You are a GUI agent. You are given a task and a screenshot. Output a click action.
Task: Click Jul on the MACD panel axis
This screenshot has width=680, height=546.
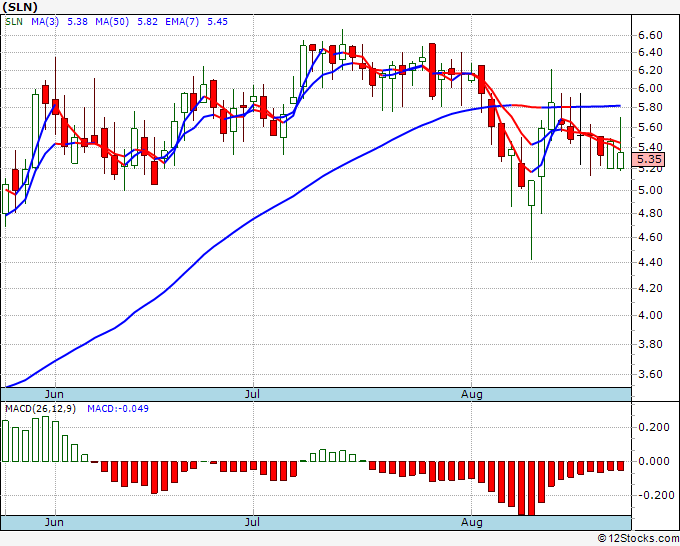pyautogui.click(x=252, y=522)
